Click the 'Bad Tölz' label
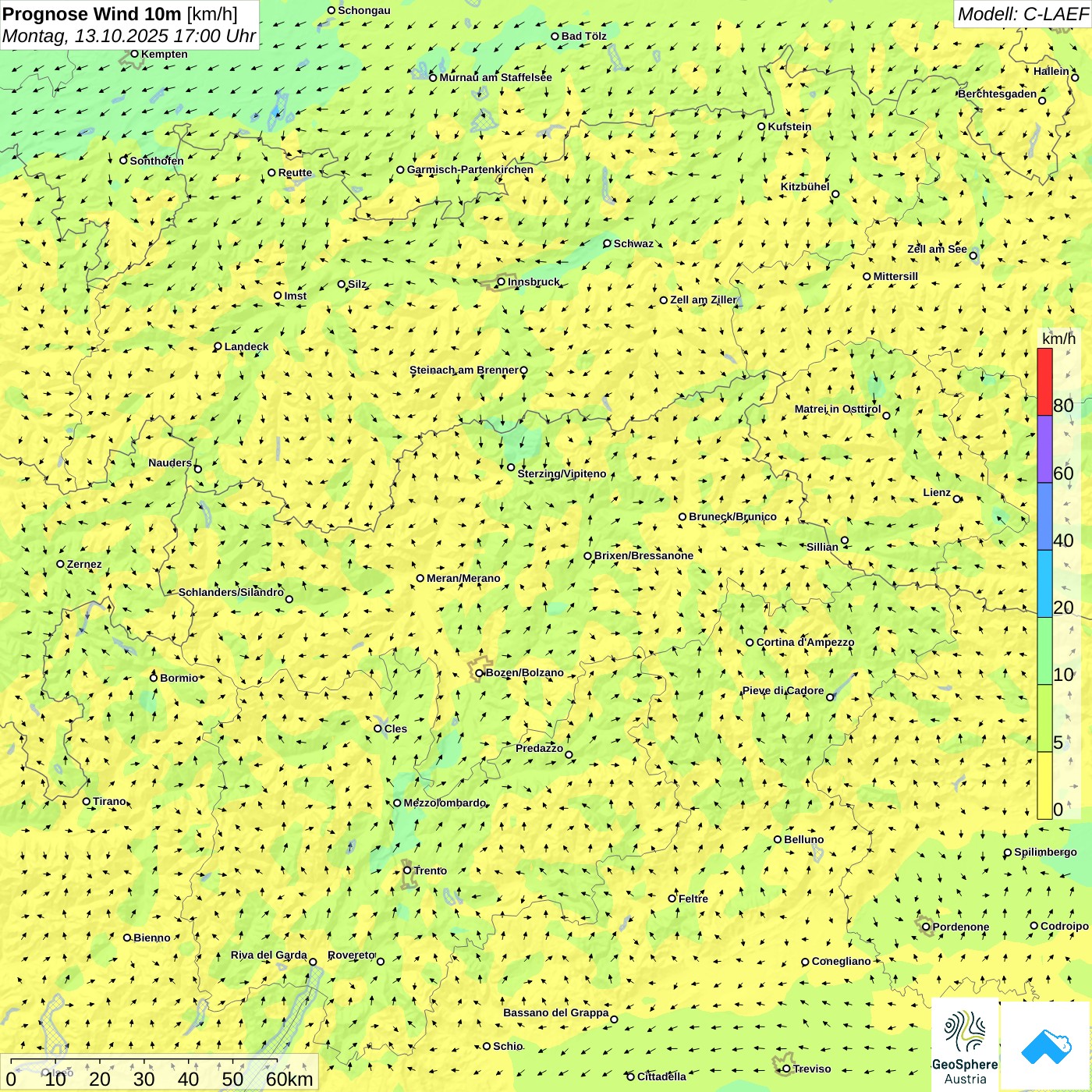 [584, 36]
